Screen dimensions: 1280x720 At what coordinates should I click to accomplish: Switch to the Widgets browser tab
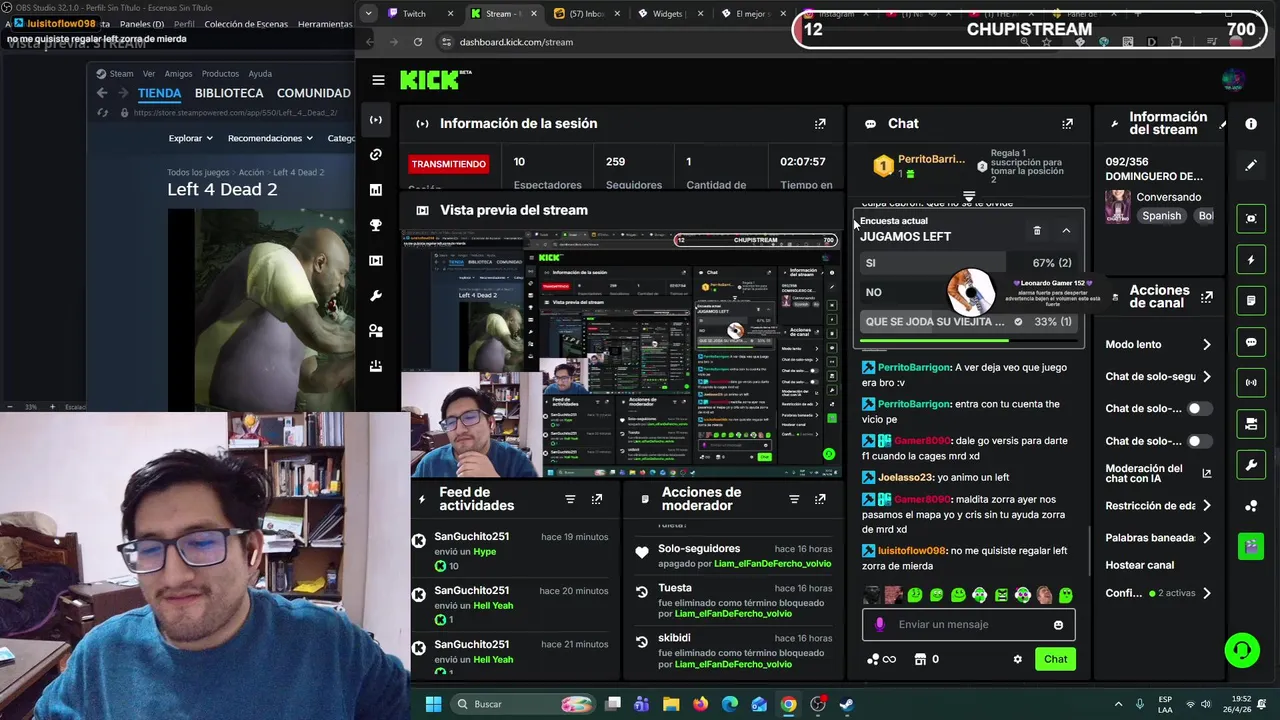pos(668,14)
